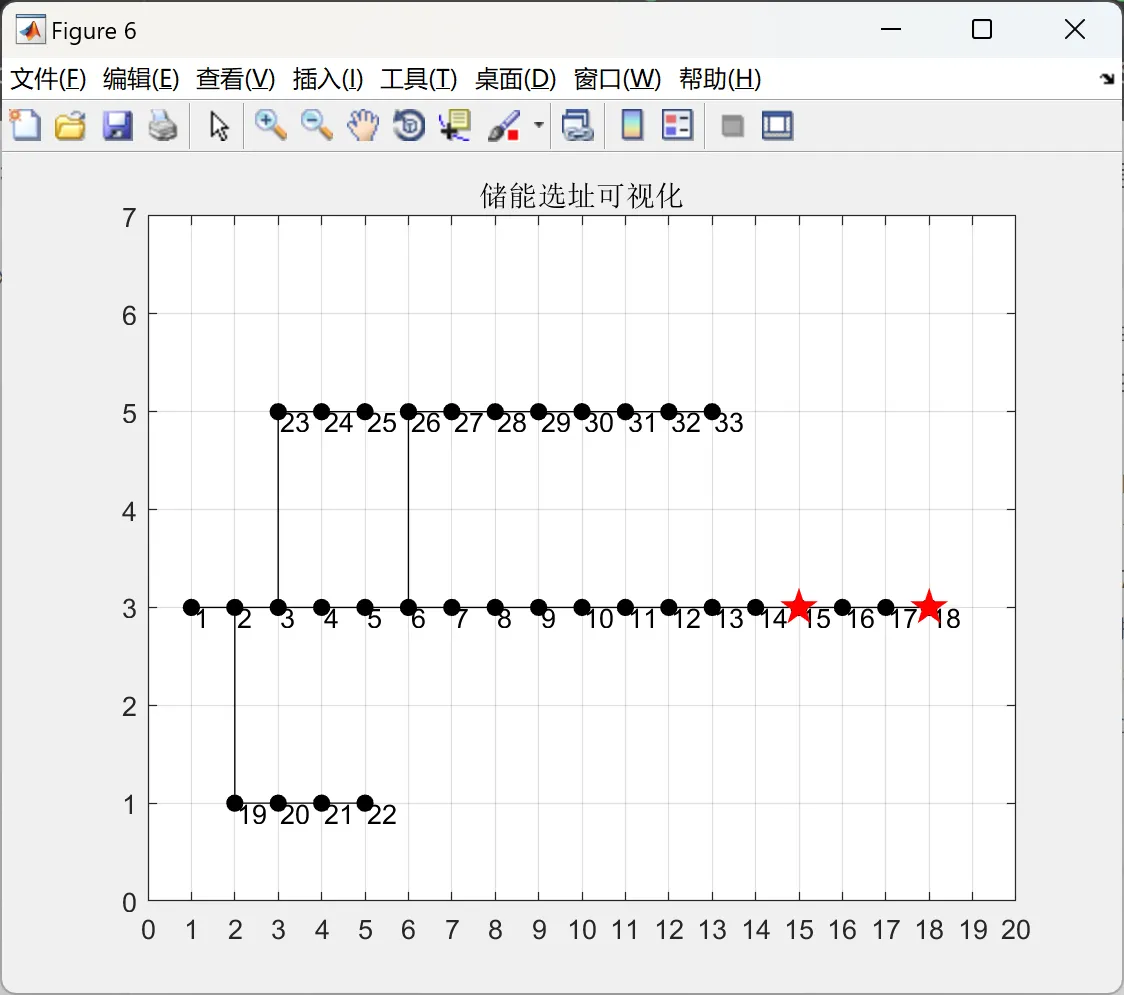Click the y-axis tick label 7
1124x995 pixels.
[x=129, y=217]
